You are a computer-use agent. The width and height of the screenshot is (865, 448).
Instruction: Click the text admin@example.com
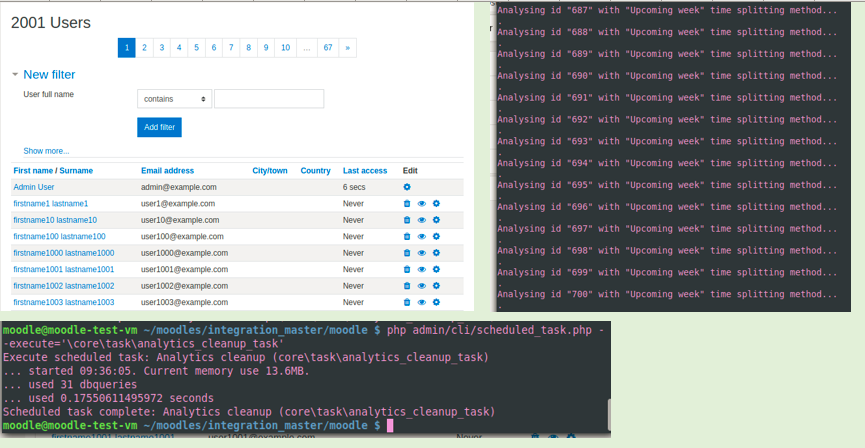pos(179,187)
